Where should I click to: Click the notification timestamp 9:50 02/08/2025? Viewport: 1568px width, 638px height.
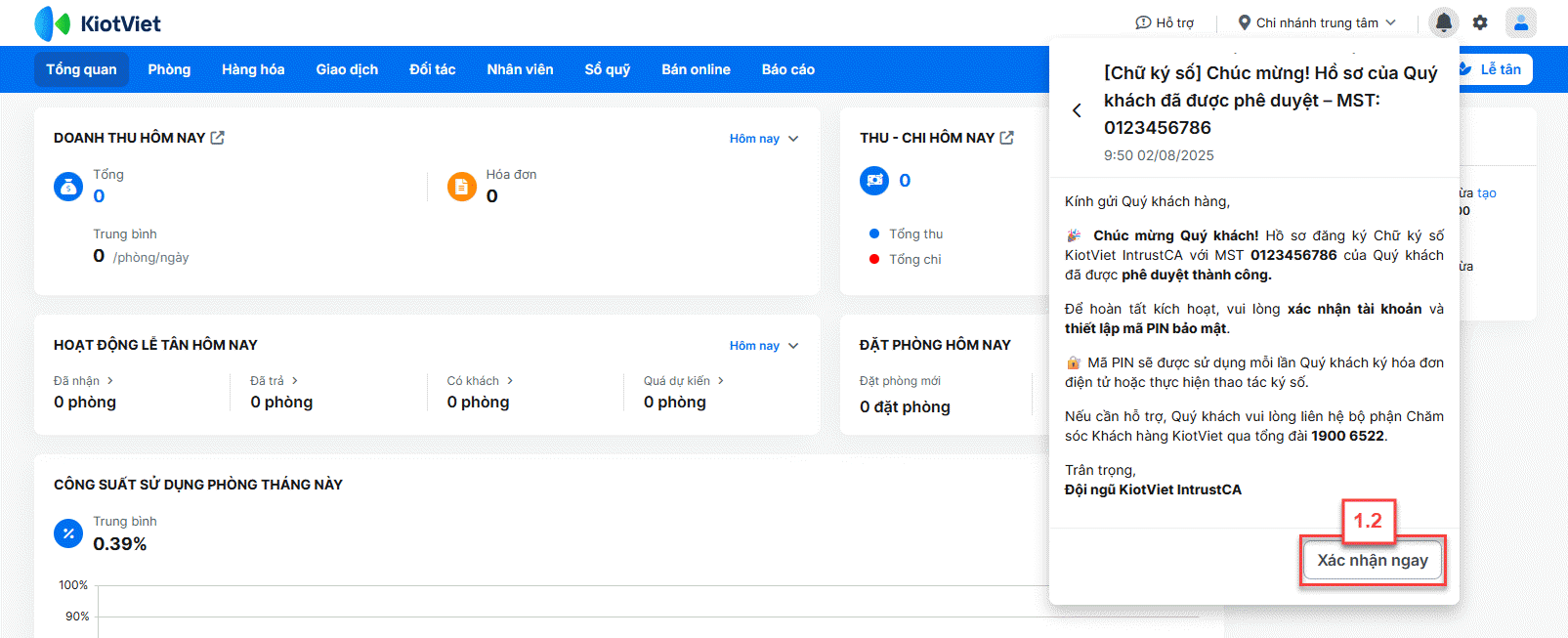pos(1159,155)
